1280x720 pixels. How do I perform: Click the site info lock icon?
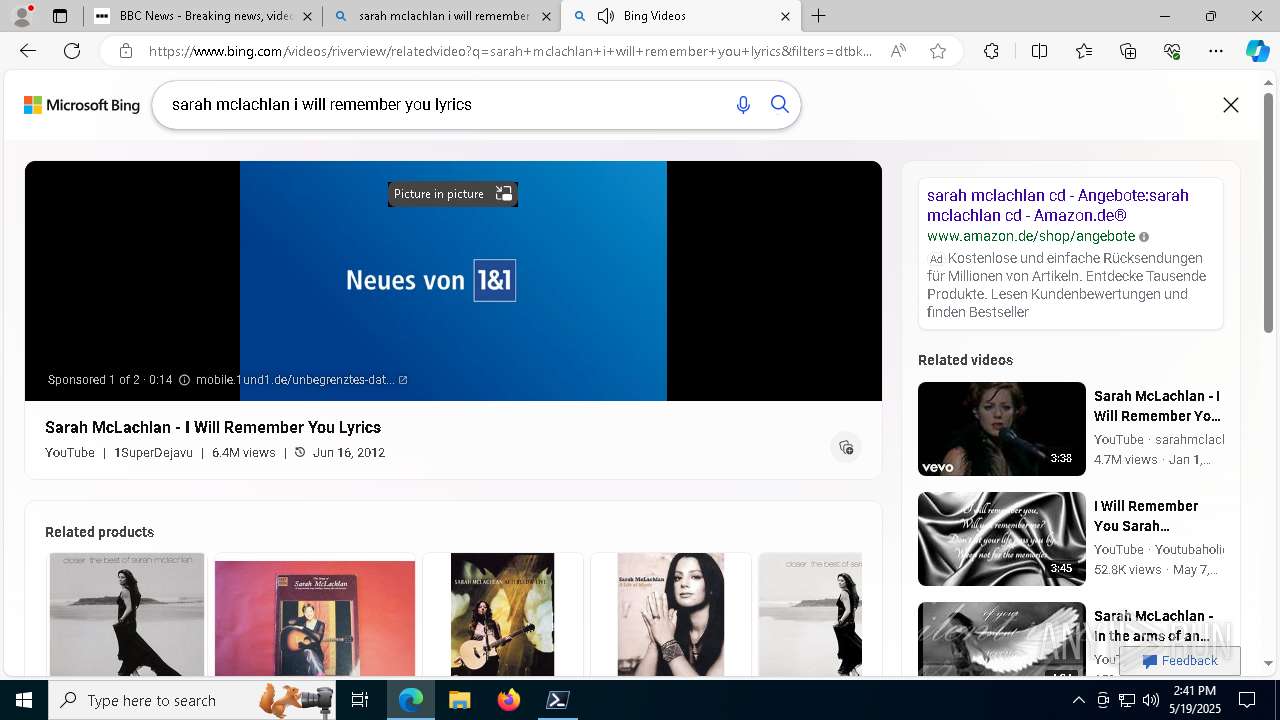pos(125,51)
